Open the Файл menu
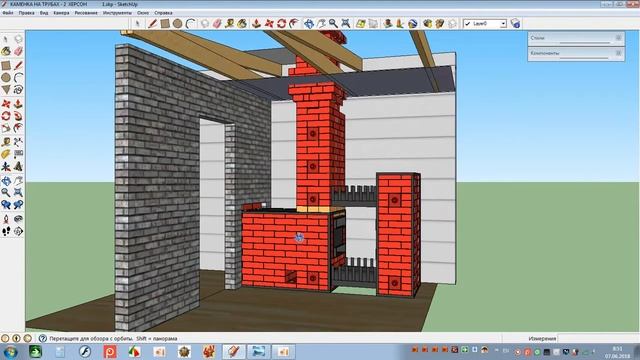640x360 pixels. (8, 13)
